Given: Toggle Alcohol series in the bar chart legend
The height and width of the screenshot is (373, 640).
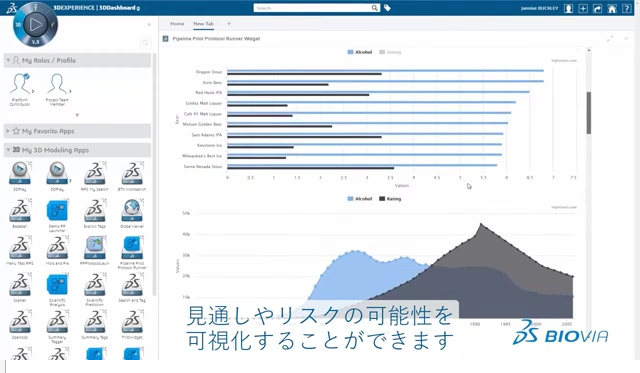Looking at the screenshot, I should (x=360, y=52).
